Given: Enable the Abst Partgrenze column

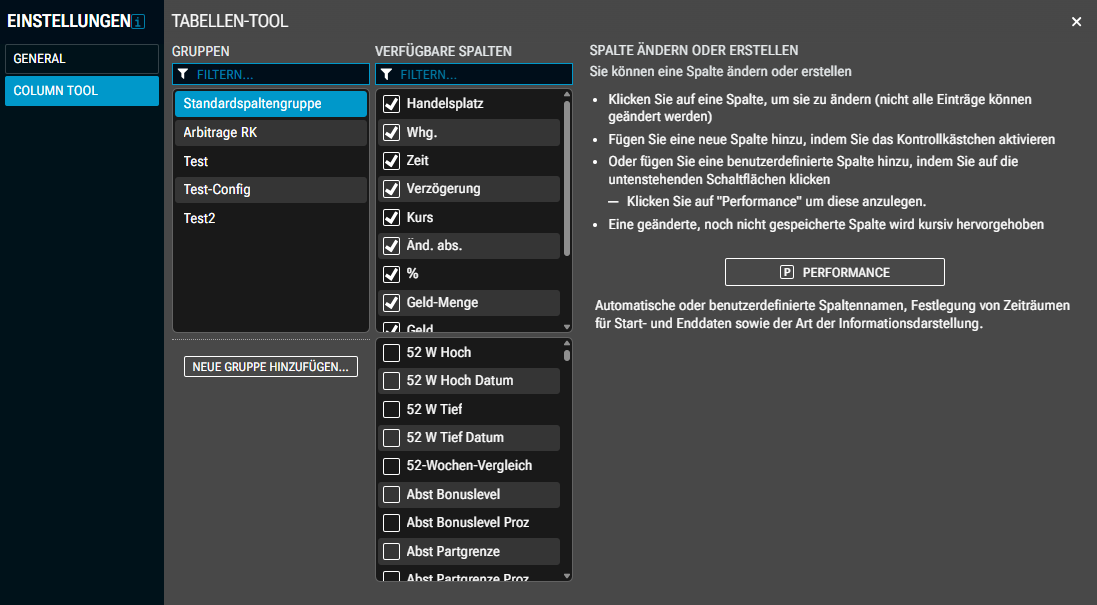Looking at the screenshot, I should pos(392,551).
